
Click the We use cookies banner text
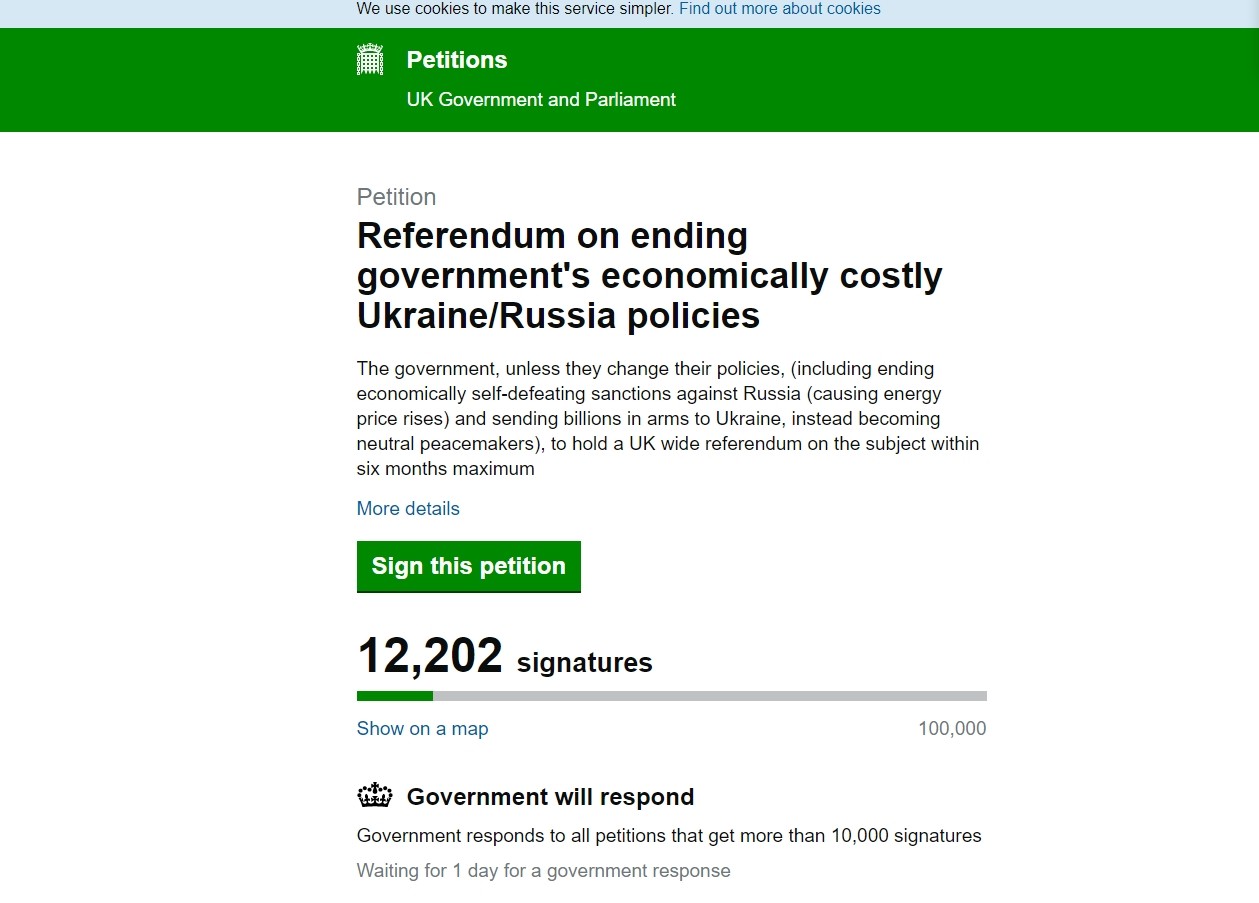tap(514, 9)
